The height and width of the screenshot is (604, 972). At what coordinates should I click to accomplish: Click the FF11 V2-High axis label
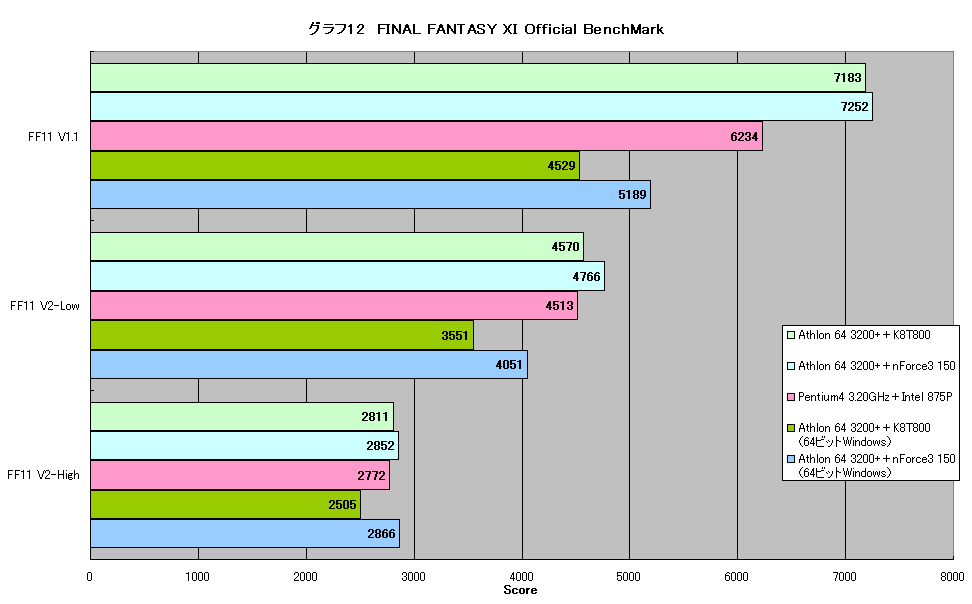[x=43, y=475]
